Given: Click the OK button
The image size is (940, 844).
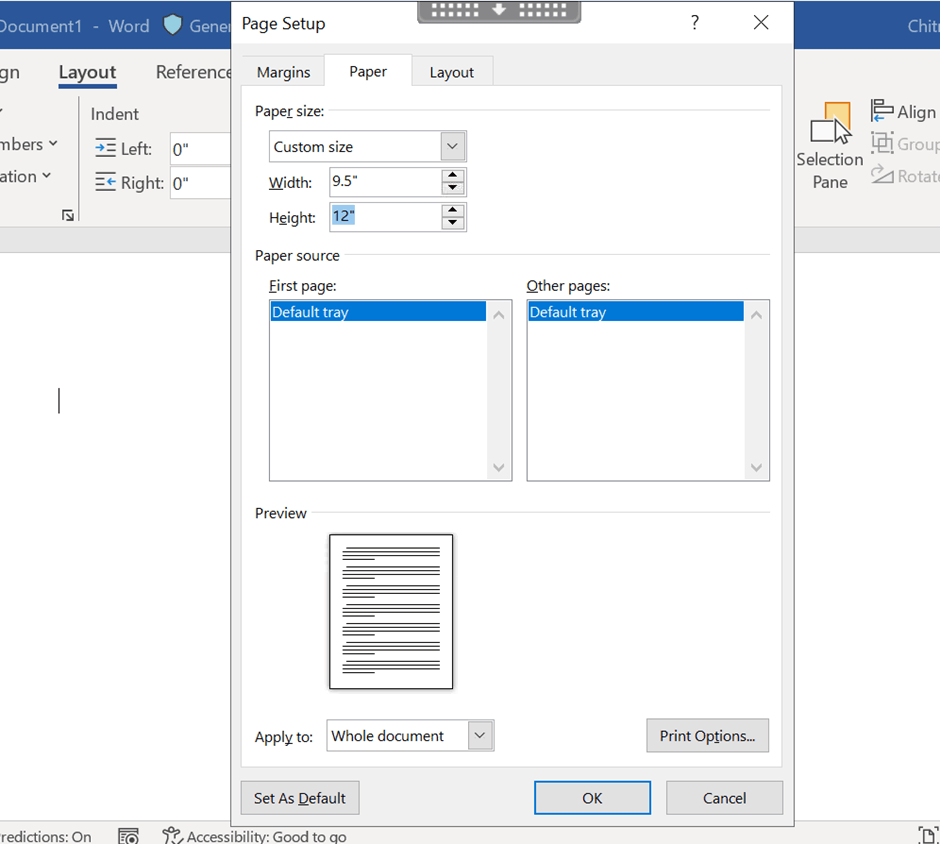Looking at the screenshot, I should click(592, 798).
